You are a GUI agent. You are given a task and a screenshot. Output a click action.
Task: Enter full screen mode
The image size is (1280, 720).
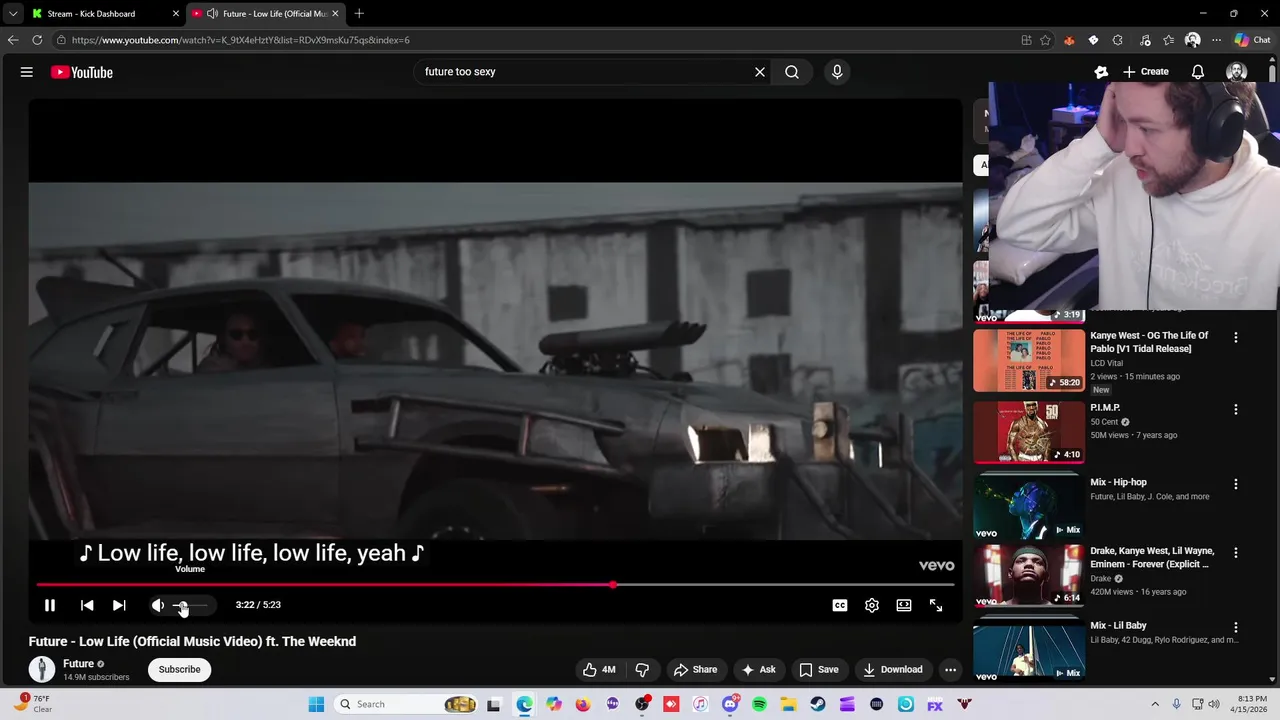click(x=936, y=605)
